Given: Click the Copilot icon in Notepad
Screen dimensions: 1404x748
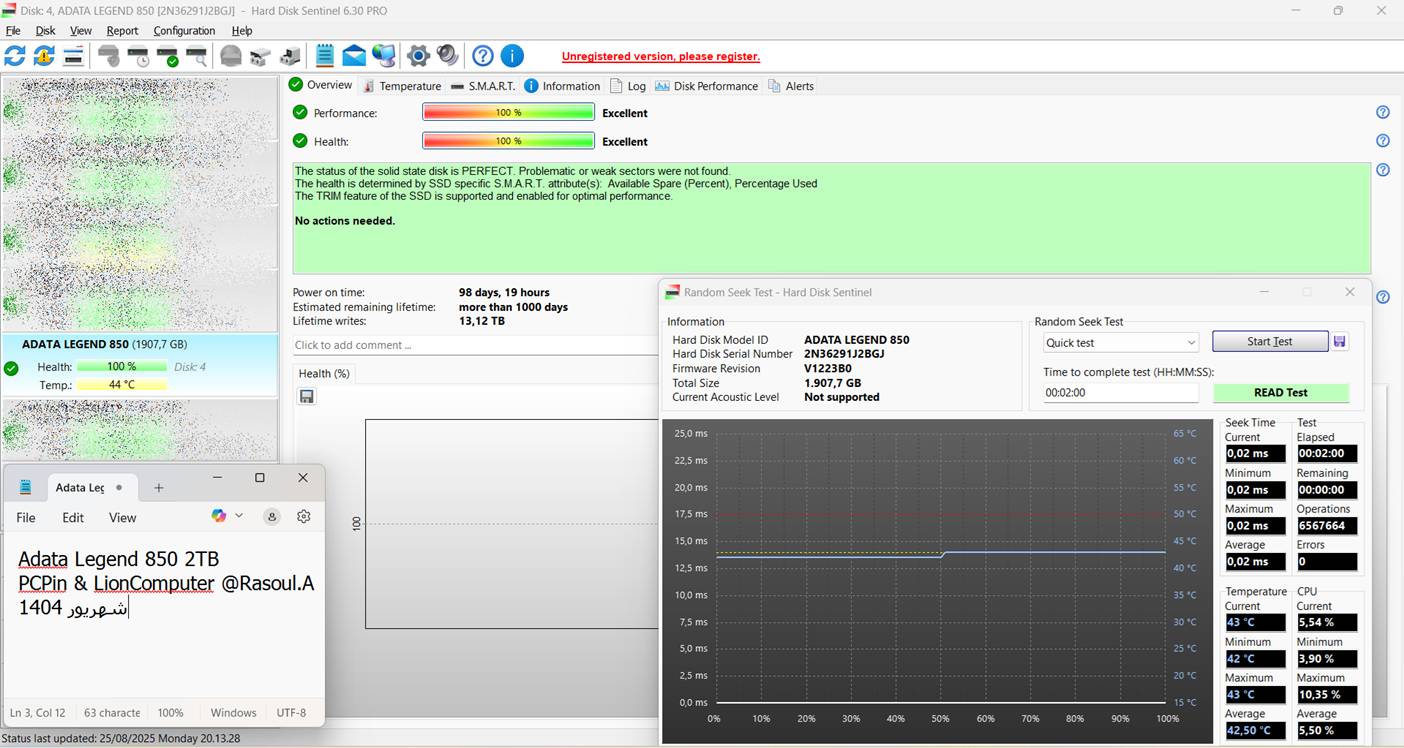Looking at the screenshot, I should pyautogui.click(x=219, y=516).
